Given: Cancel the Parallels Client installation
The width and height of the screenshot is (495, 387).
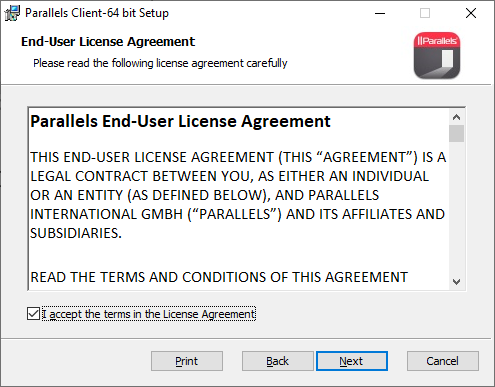Looking at the screenshot, I should [x=443, y=361].
